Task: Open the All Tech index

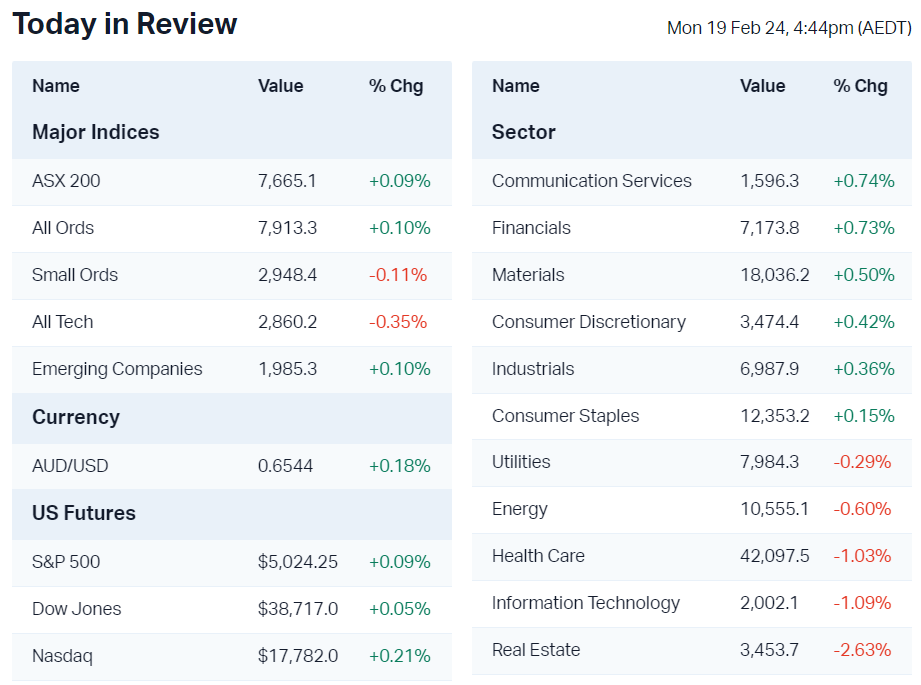Action: click(62, 322)
